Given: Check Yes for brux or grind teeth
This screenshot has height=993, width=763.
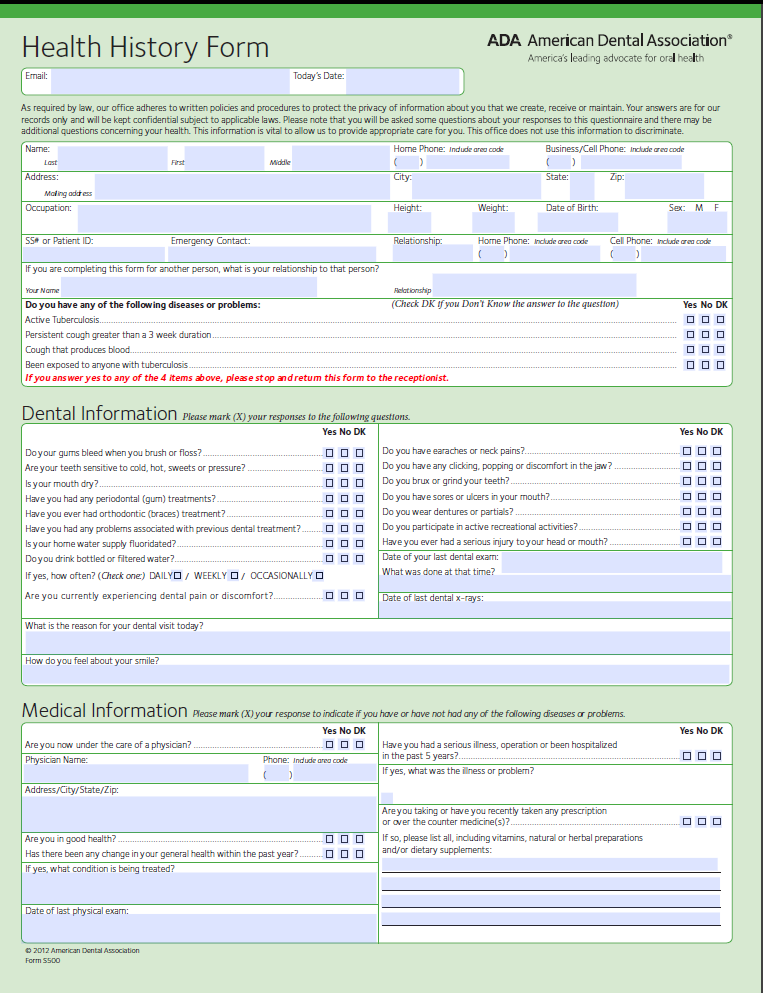Looking at the screenshot, I should [x=687, y=481].
